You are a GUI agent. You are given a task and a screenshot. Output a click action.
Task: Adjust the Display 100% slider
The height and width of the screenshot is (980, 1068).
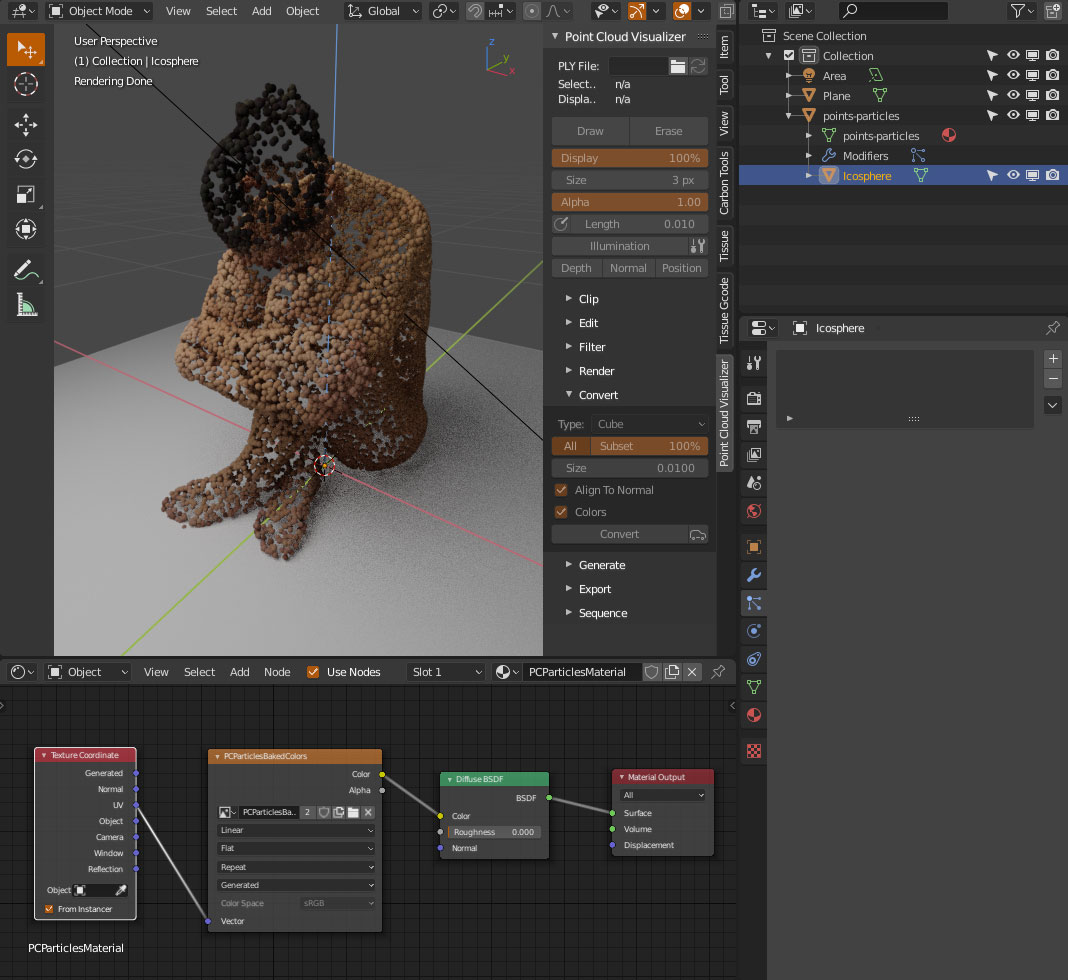click(x=629, y=158)
